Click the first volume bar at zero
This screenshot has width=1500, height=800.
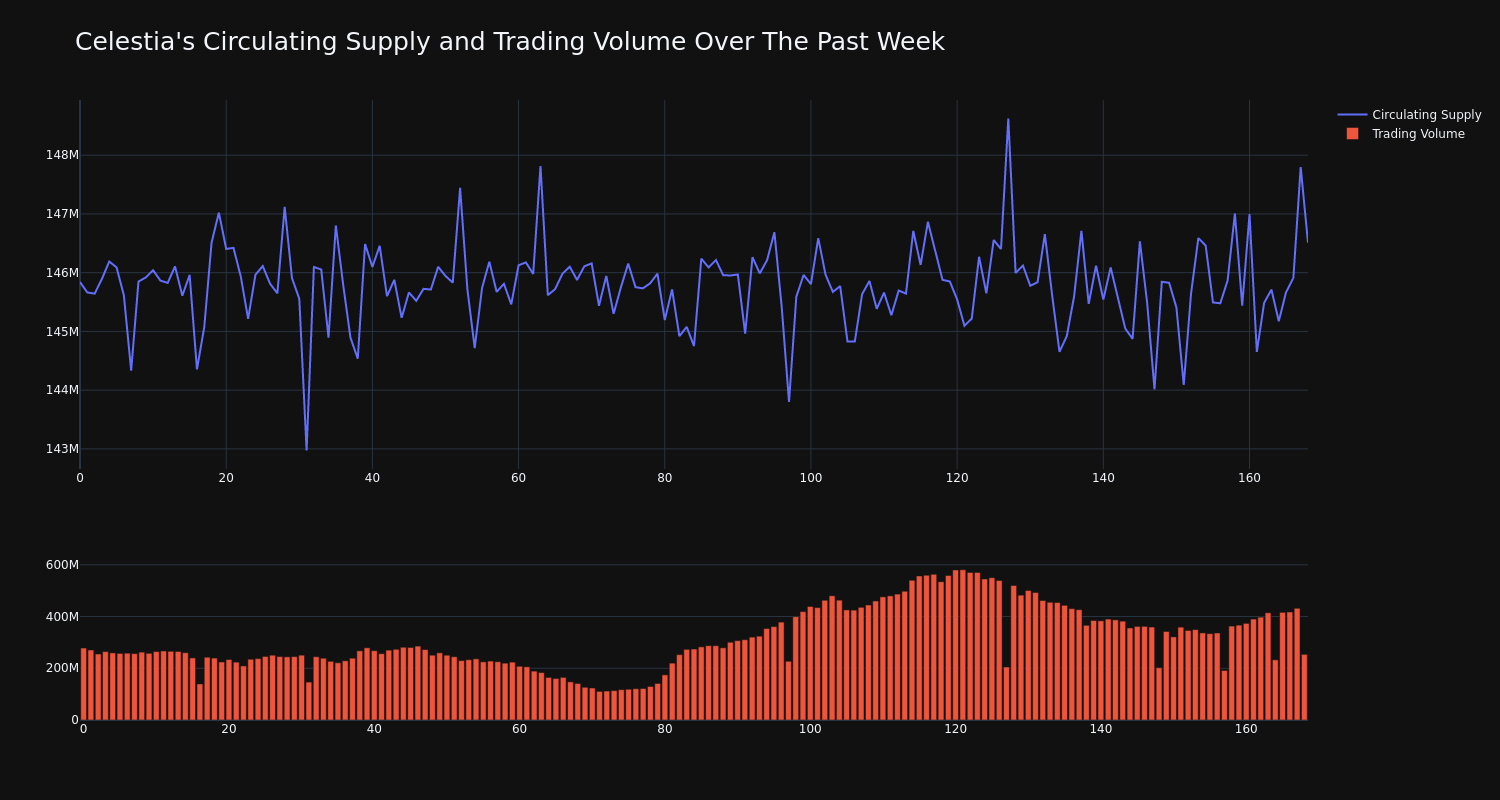[x=83, y=684]
